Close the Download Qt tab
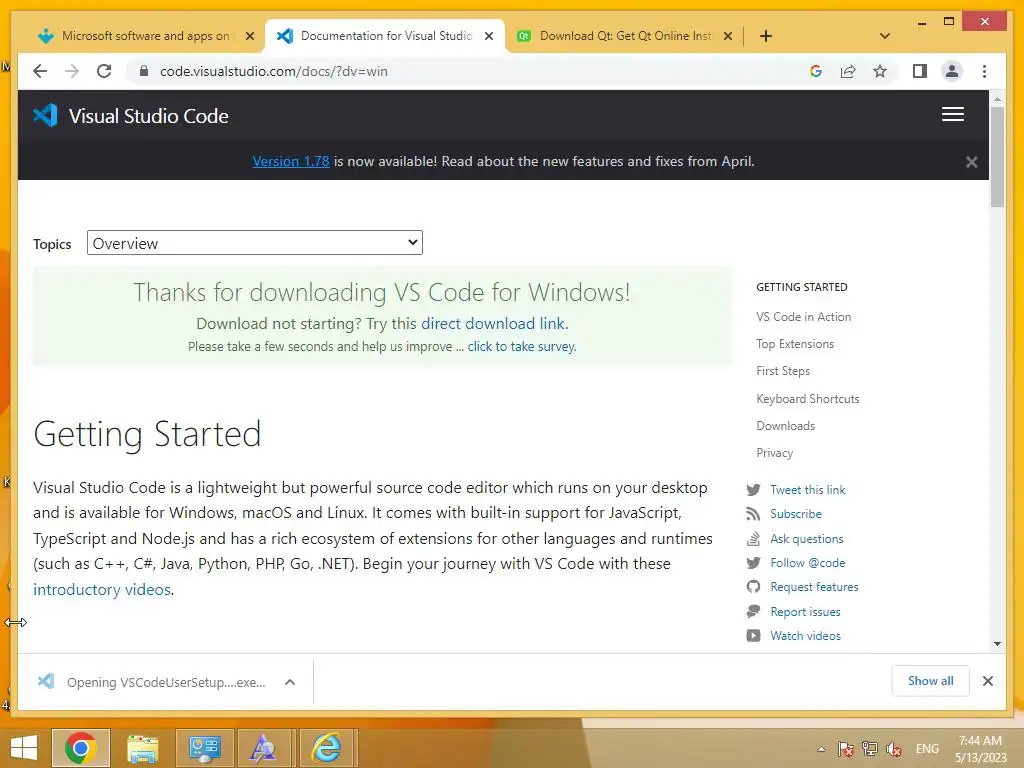Image resolution: width=1024 pixels, height=768 pixels. click(x=728, y=36)
